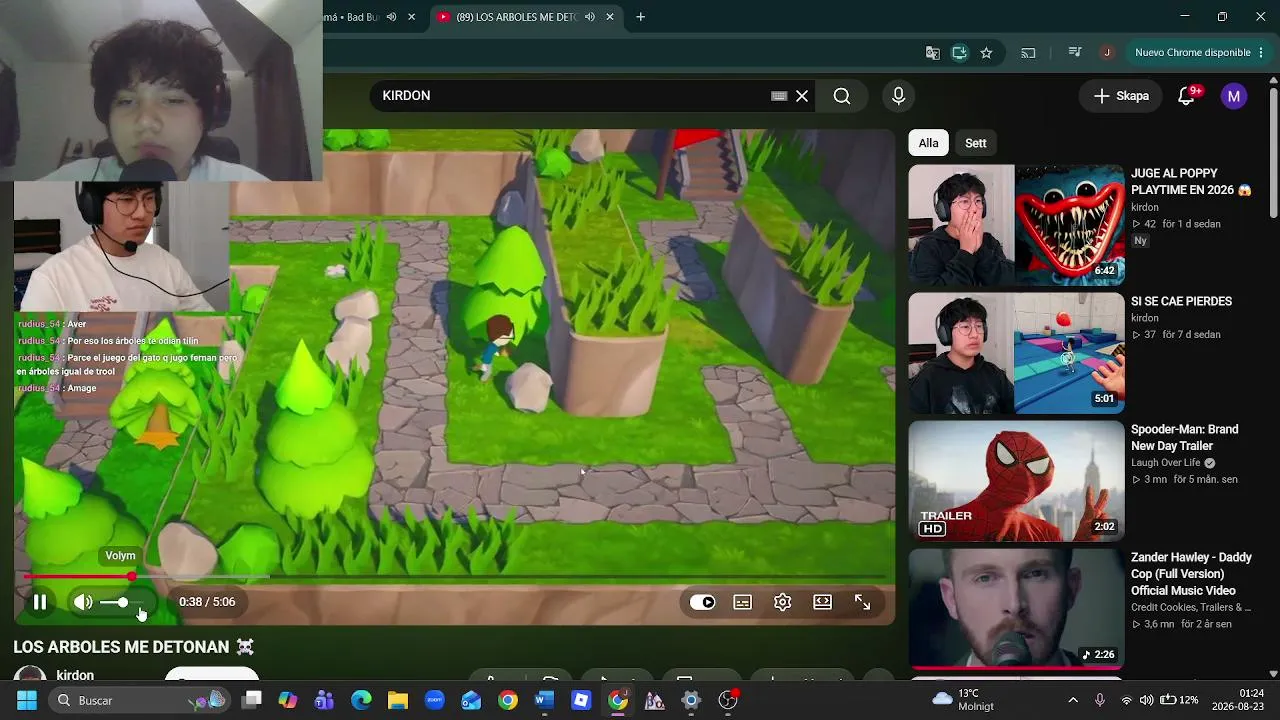
Task: Toggle the autoplay switch
Action: click(x=703, y=602)
